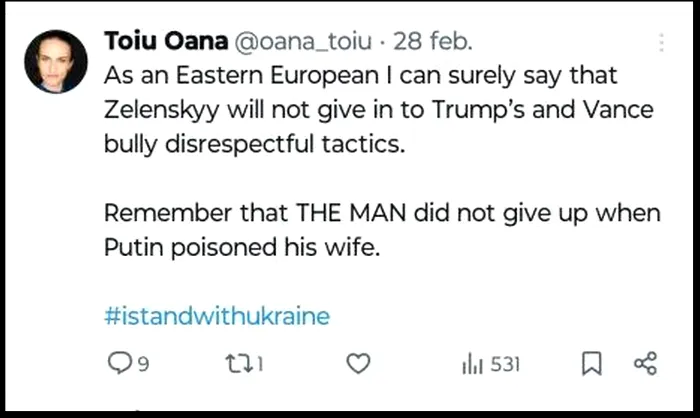Click Toiu Oana's profile picture
700x418 pixels.
click(55, 61)
